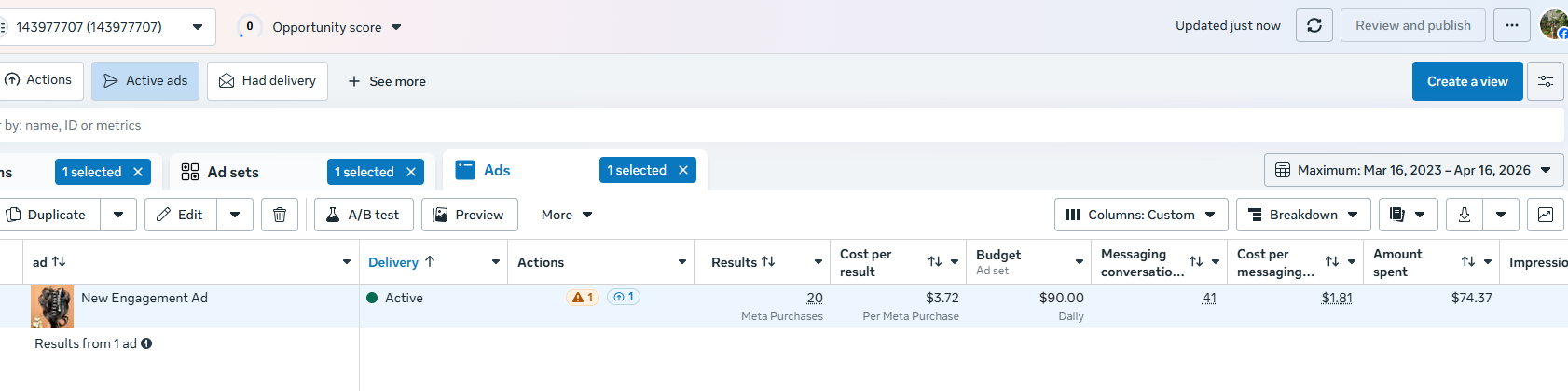
Task: Click the refresh data icon
Action: click(x=1314, y=26)
